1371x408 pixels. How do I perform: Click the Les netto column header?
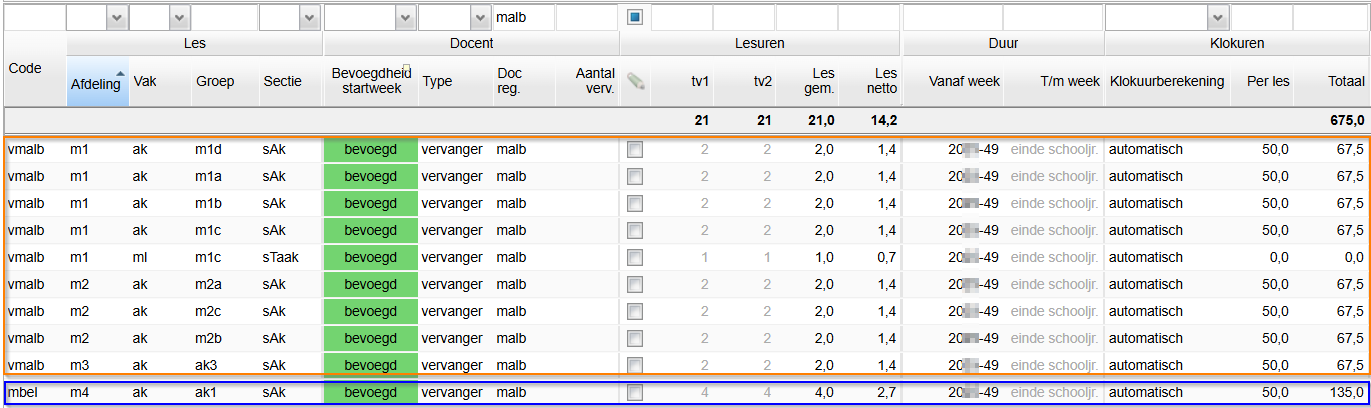pyautogui.click(x=885, y=81)
